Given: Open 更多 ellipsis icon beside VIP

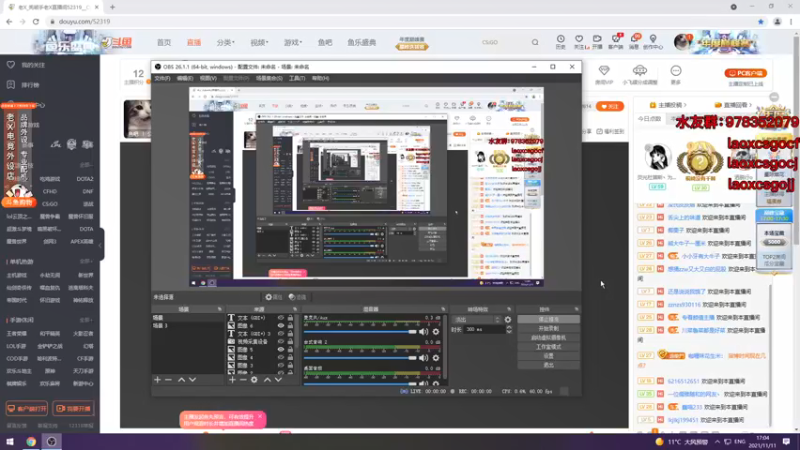Looking at the screenshot, I should [x=676, y=70].
